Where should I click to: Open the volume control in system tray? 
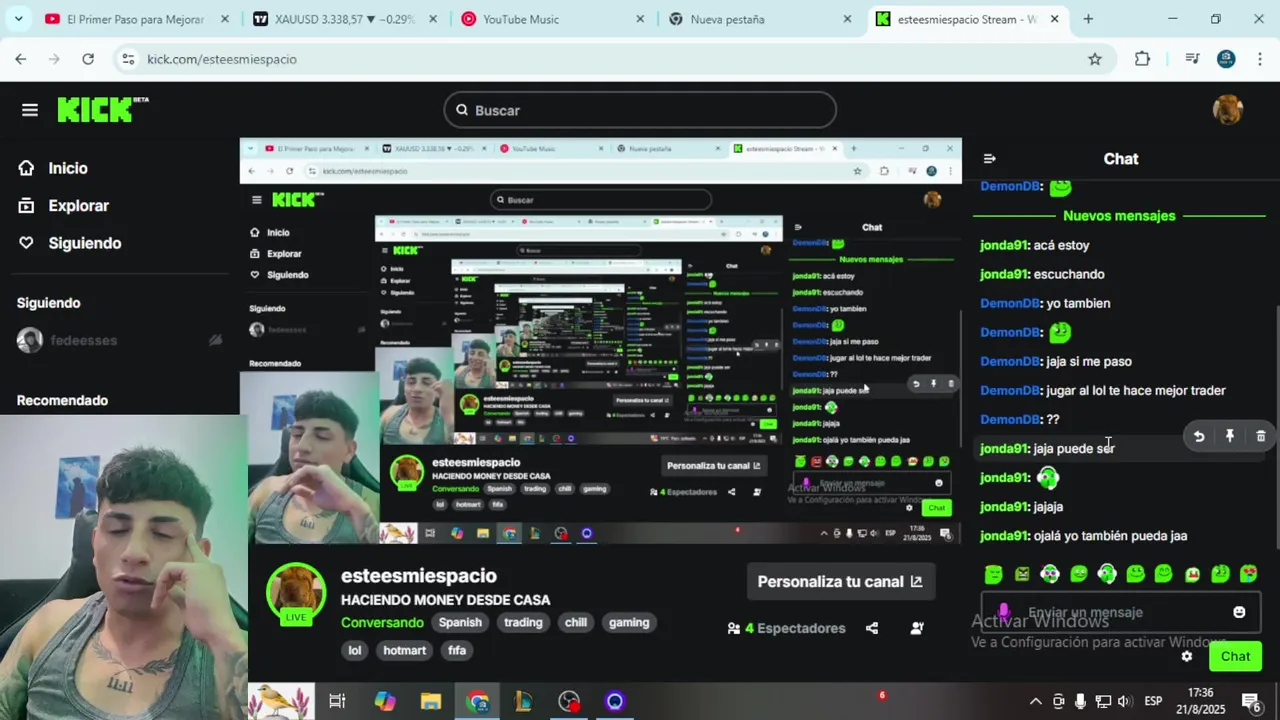(x=1124, y=701)
